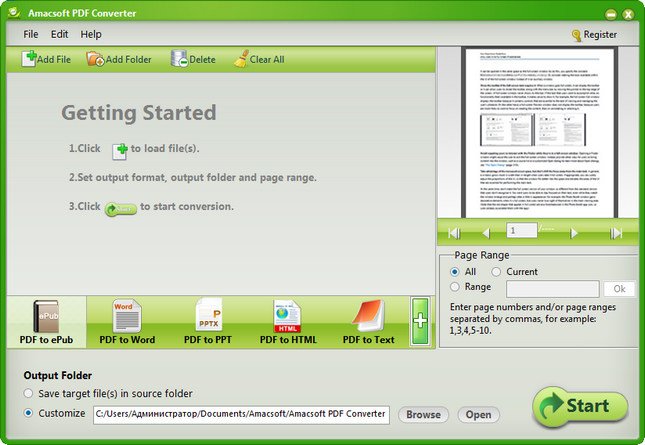Click the Amacsoft application logo icon
Image resolution: width=645 pixels, height=445 pixels.
click(14, 12)
